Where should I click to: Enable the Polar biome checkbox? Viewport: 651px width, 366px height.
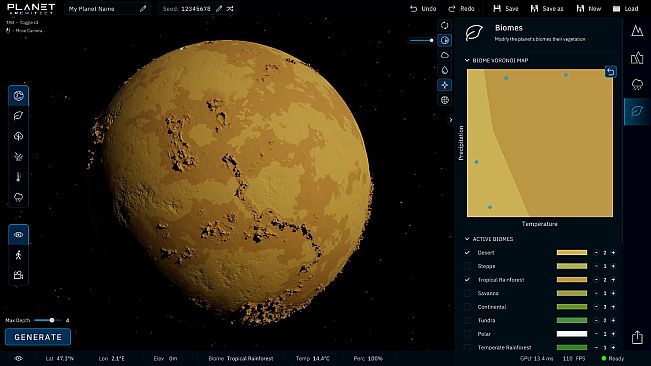point(467,334)
